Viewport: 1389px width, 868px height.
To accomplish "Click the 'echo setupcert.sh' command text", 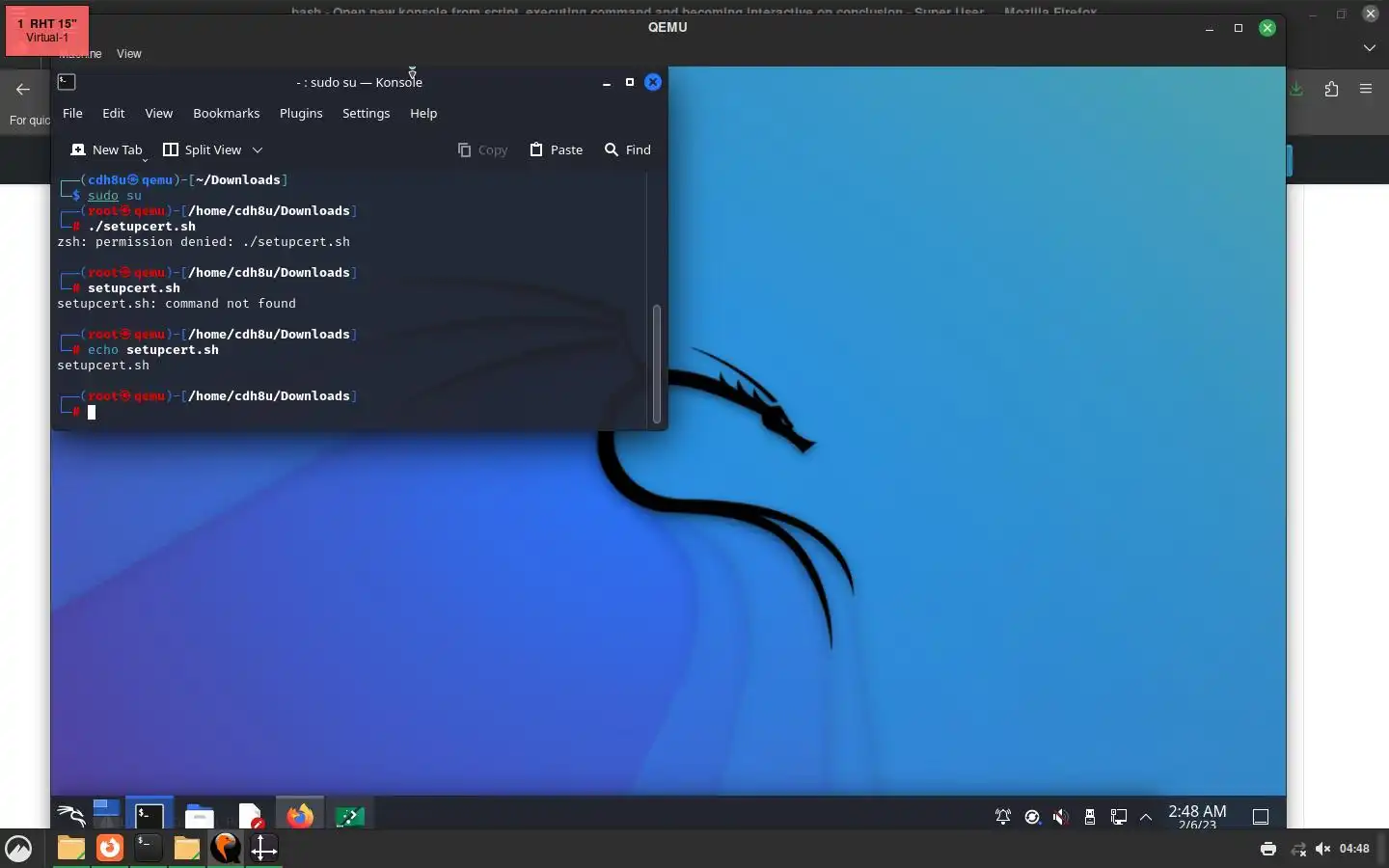I will pos(153,350).
